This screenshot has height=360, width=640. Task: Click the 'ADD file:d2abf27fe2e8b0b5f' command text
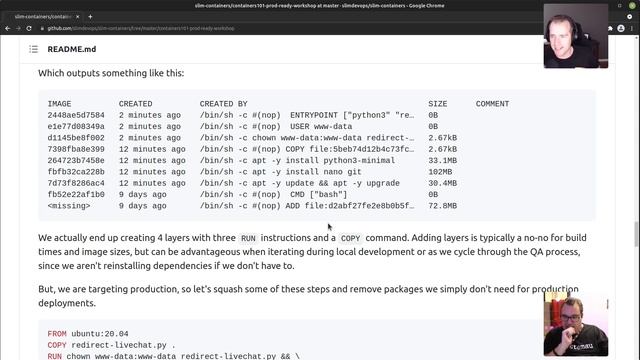pos(349,206)
